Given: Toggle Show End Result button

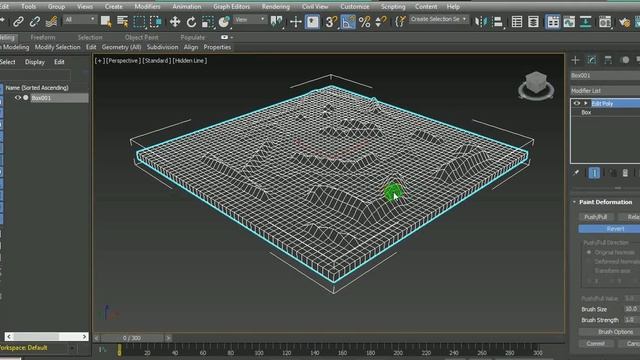Looking at the screenshot, I should coord(594,173).
